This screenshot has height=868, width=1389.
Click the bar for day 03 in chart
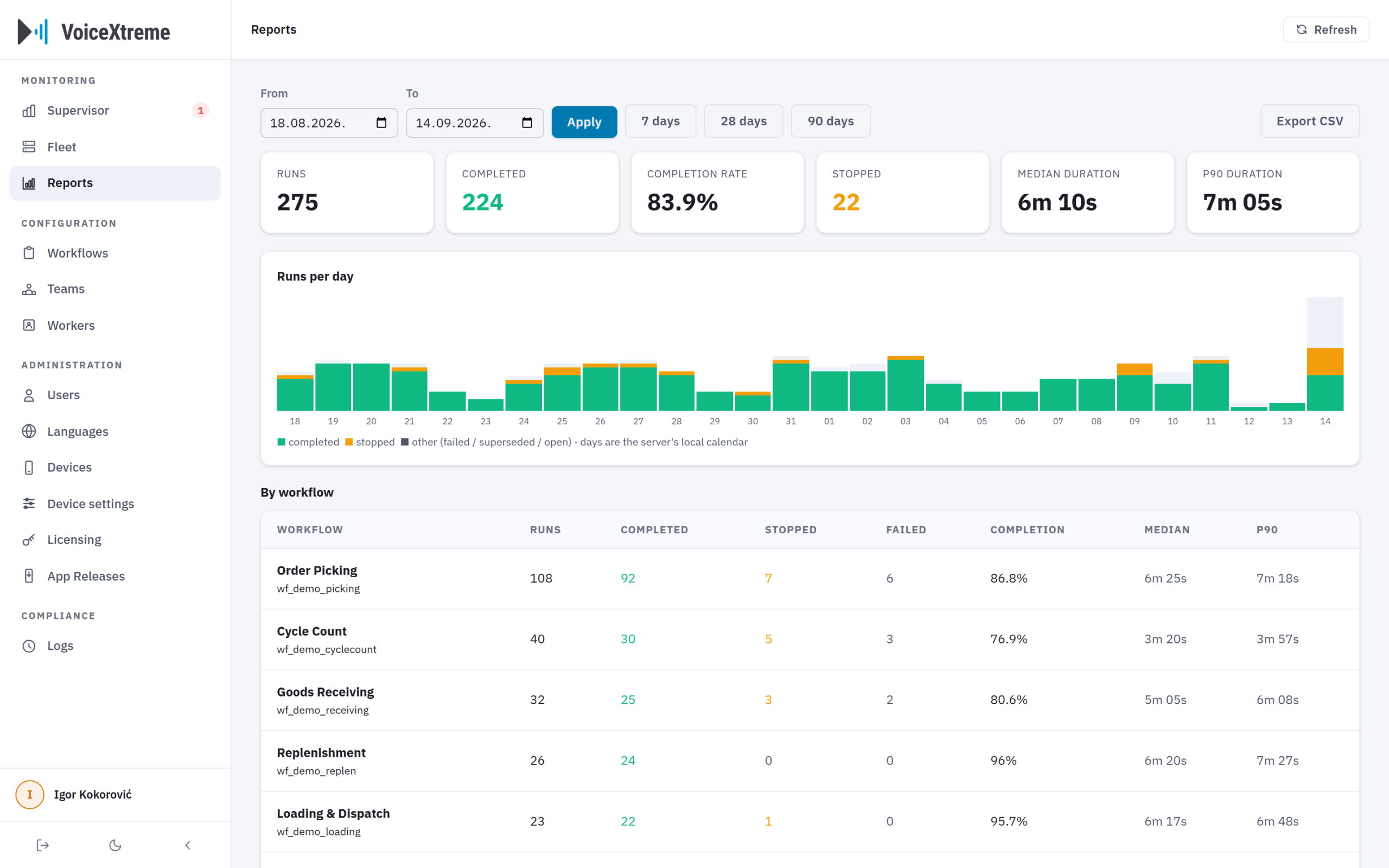(906, 383)
